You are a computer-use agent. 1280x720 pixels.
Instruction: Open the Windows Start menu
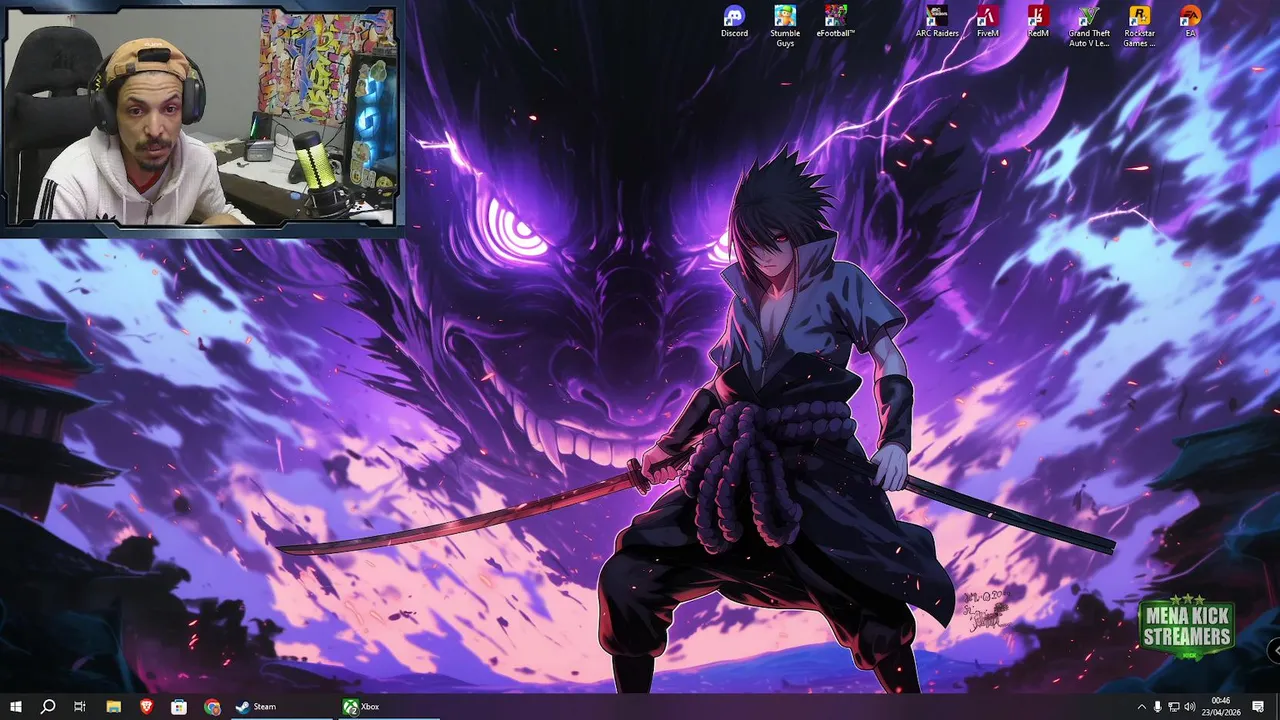point(16,706)
